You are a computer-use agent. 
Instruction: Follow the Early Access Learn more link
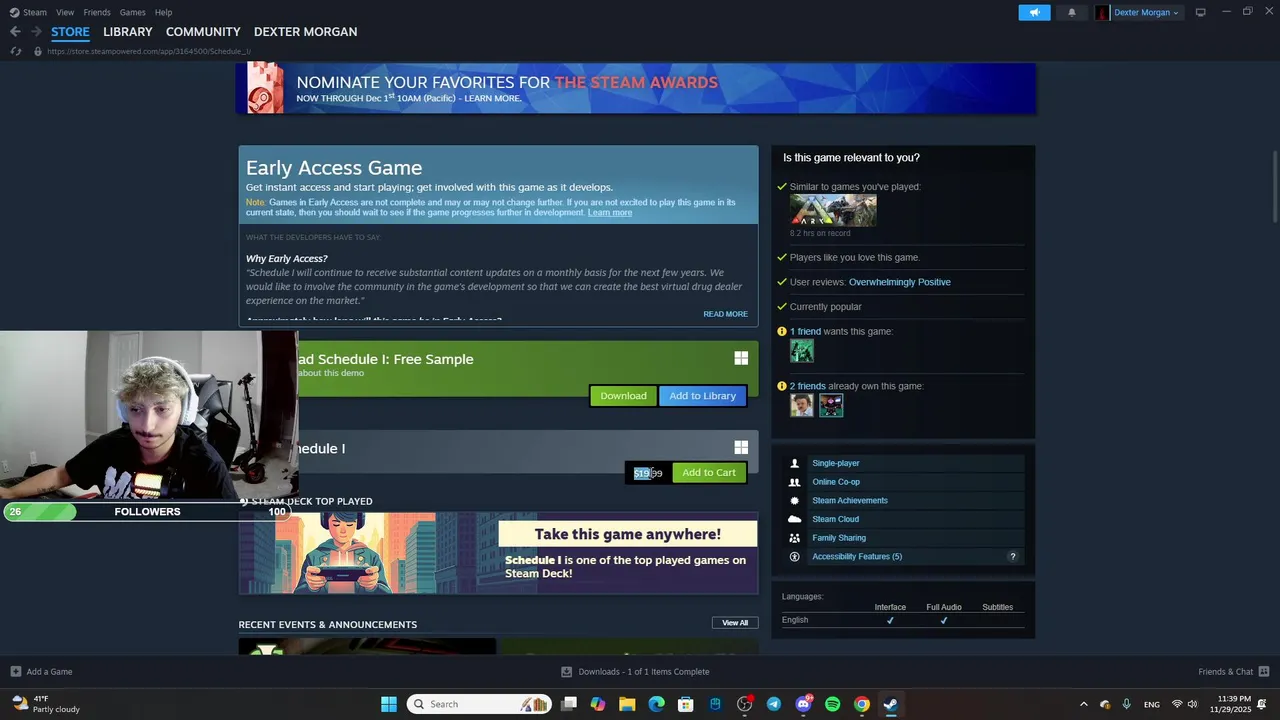pyautogui.click(x=610, y=212)
